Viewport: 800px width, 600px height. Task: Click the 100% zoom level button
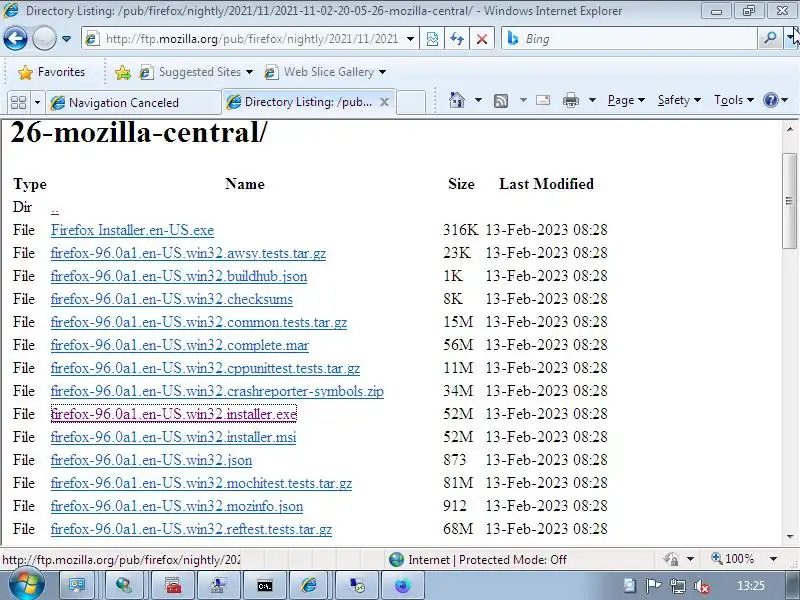click(x=733, y=559)
